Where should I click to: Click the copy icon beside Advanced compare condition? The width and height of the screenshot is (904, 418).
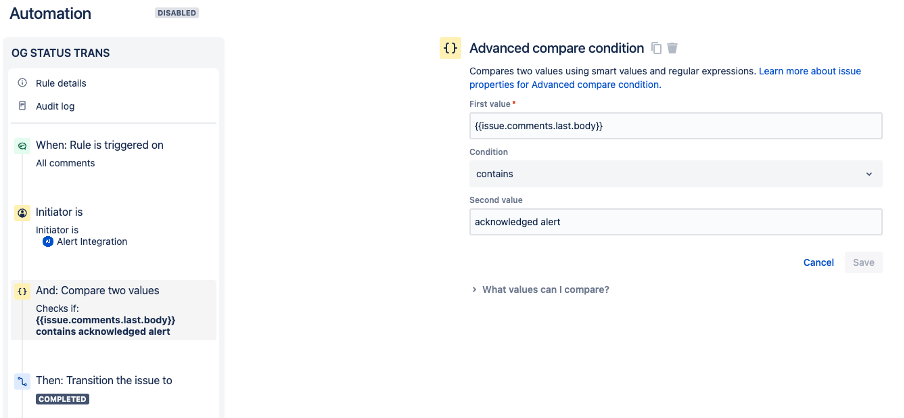tap(656, 48)
